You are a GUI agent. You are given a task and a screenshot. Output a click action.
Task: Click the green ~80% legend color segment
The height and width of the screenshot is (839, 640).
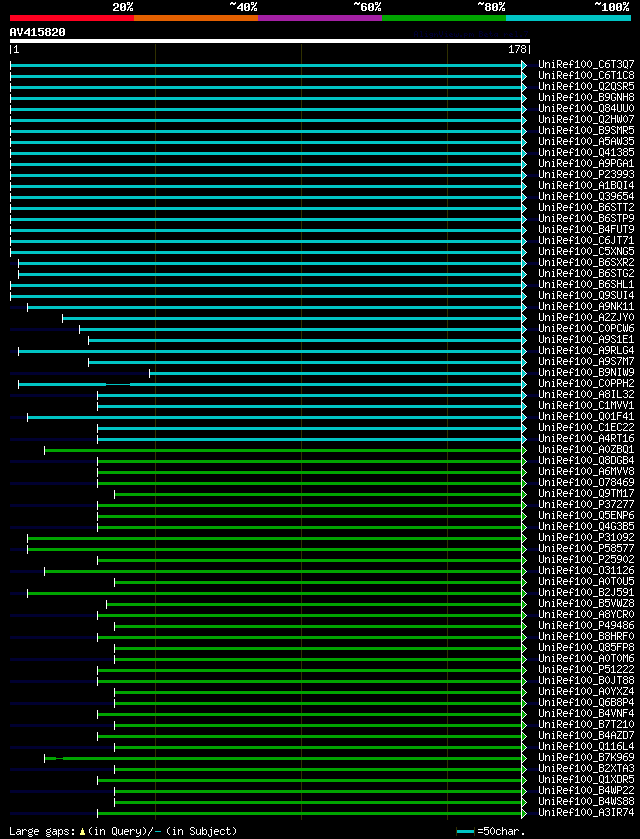pos(444,18)
